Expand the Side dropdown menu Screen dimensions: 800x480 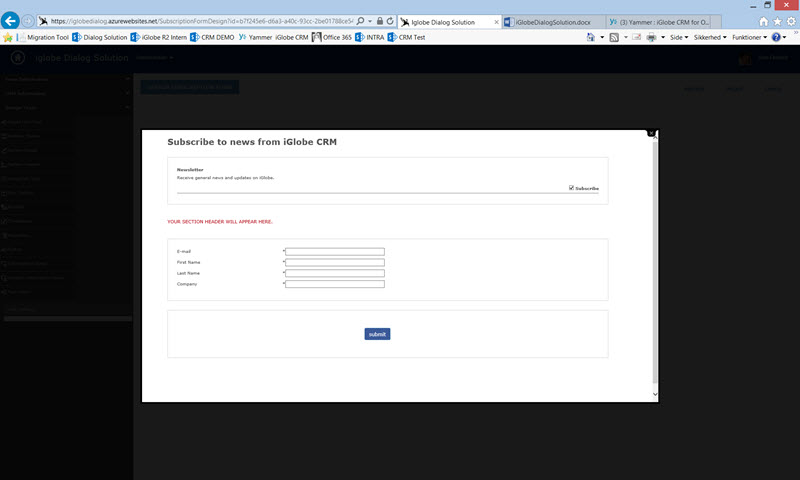677,37
